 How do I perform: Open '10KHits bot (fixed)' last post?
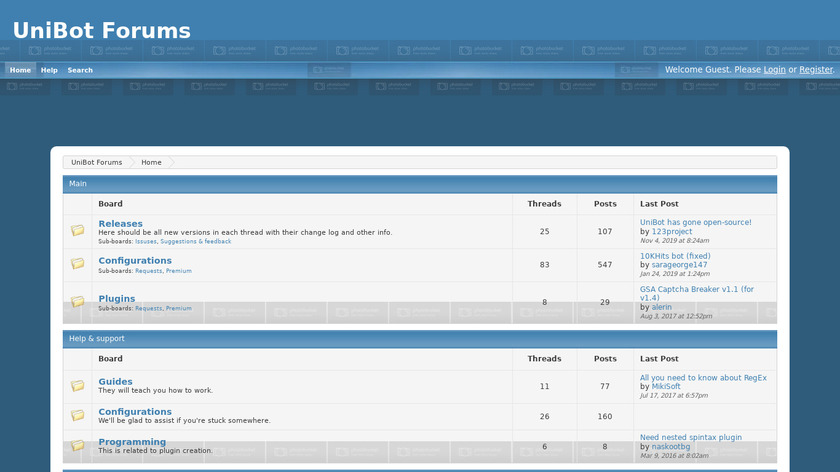[x=675, y=256]
